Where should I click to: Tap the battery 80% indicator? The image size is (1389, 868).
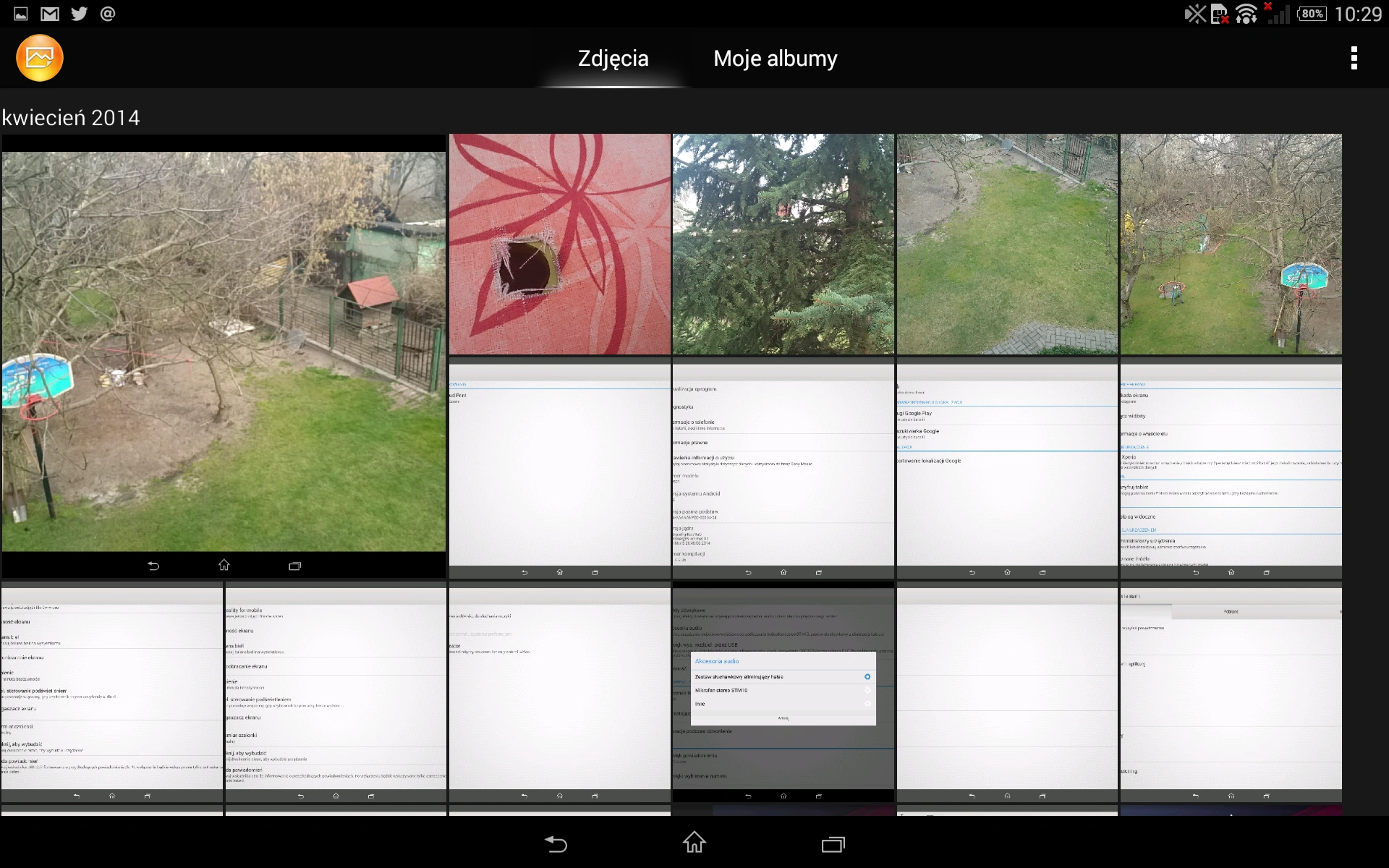pos(1312,14)
